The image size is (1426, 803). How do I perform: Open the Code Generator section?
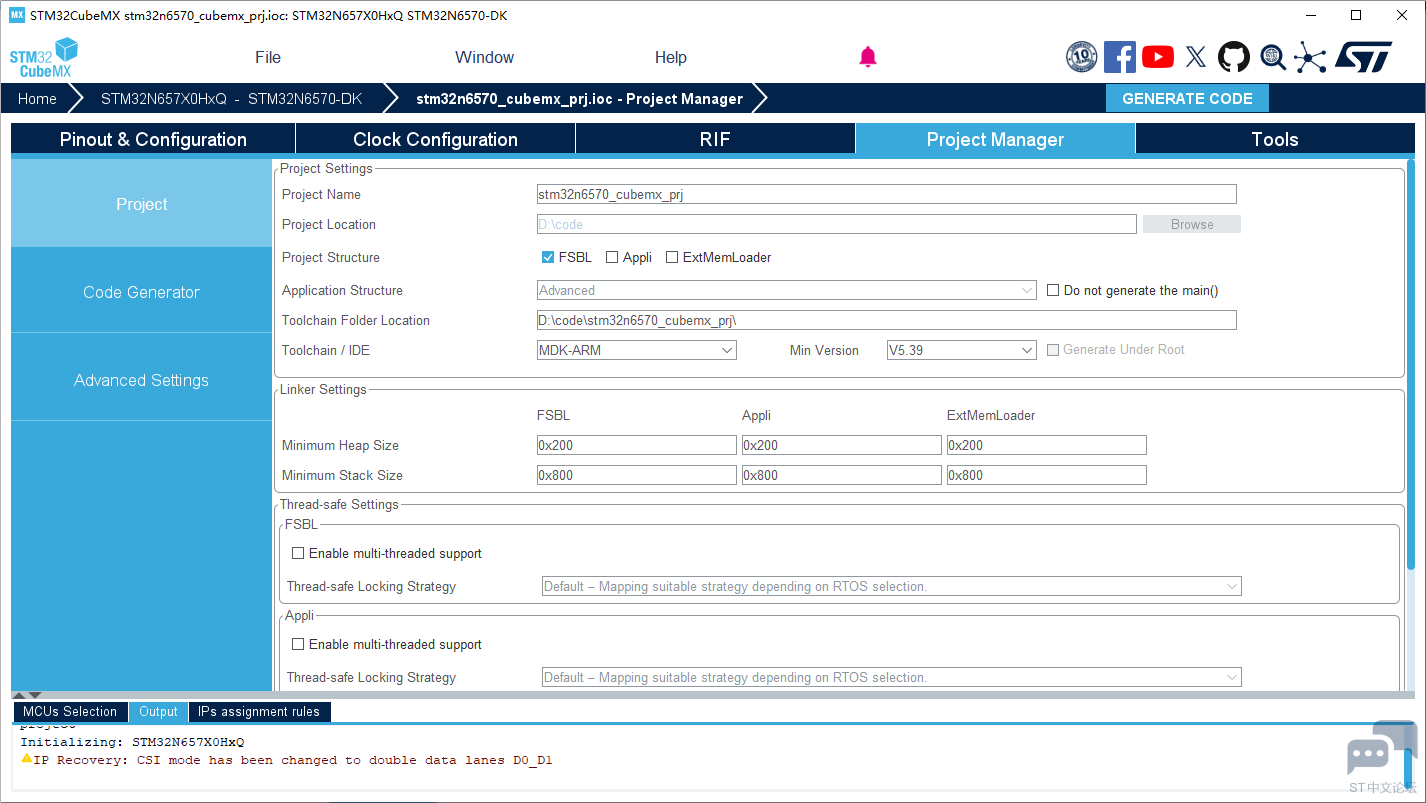[142, 292]
